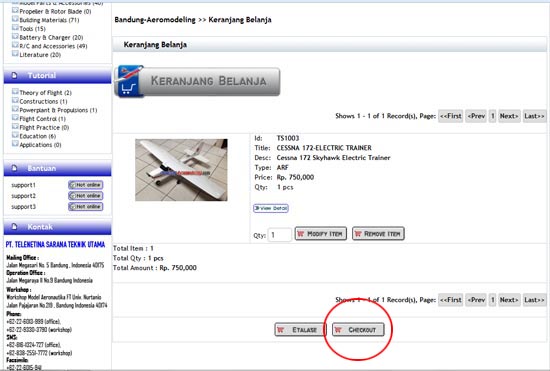550x371 pixels.
Task: Click the support2 Not online status icon
Action: tap(86, 196)
